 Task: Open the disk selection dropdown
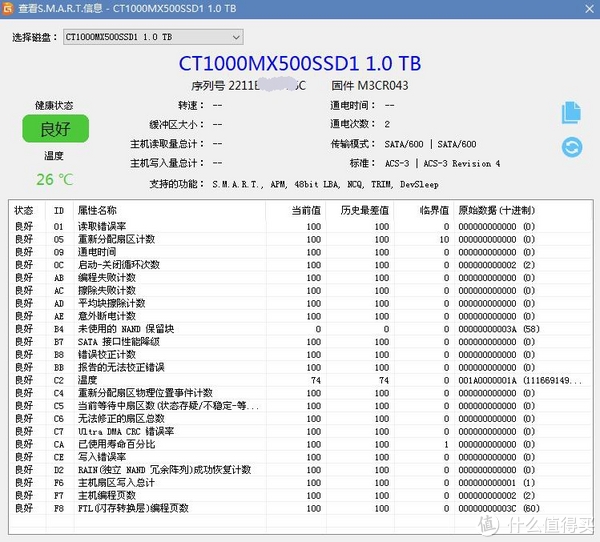(x=153, y=37)
